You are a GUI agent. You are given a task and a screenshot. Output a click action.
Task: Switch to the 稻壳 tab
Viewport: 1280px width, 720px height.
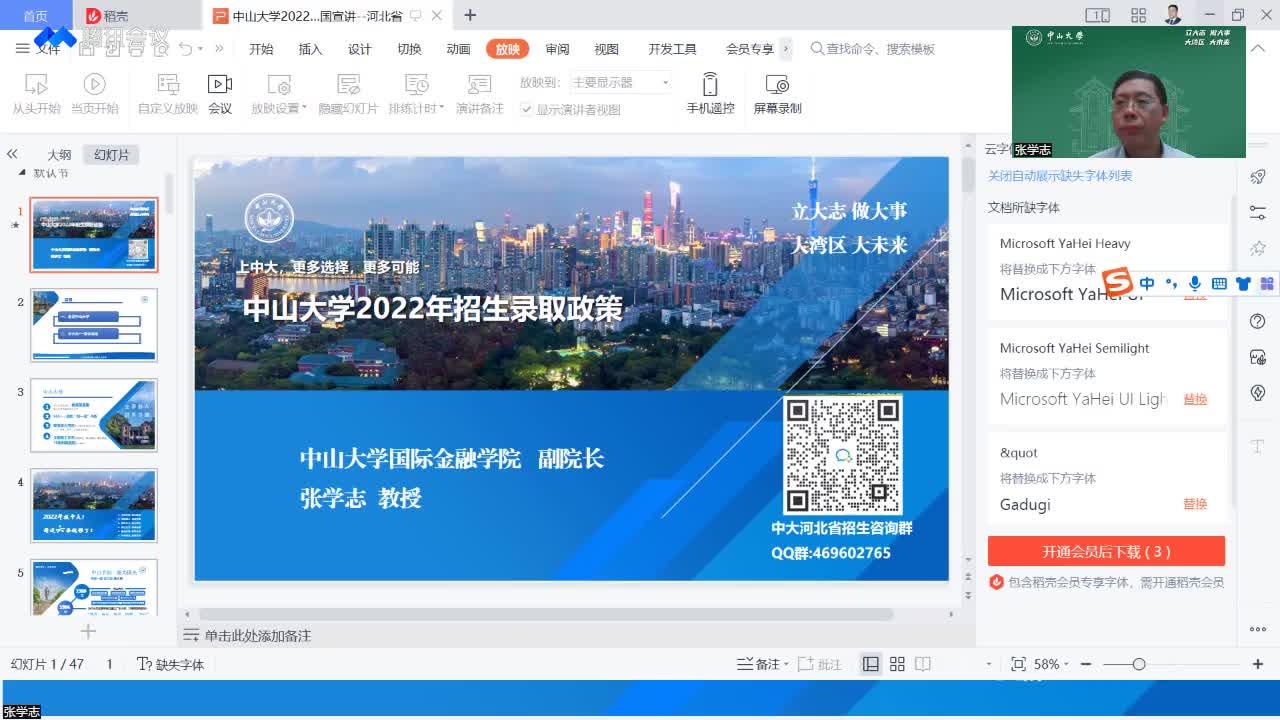point(108,15)
